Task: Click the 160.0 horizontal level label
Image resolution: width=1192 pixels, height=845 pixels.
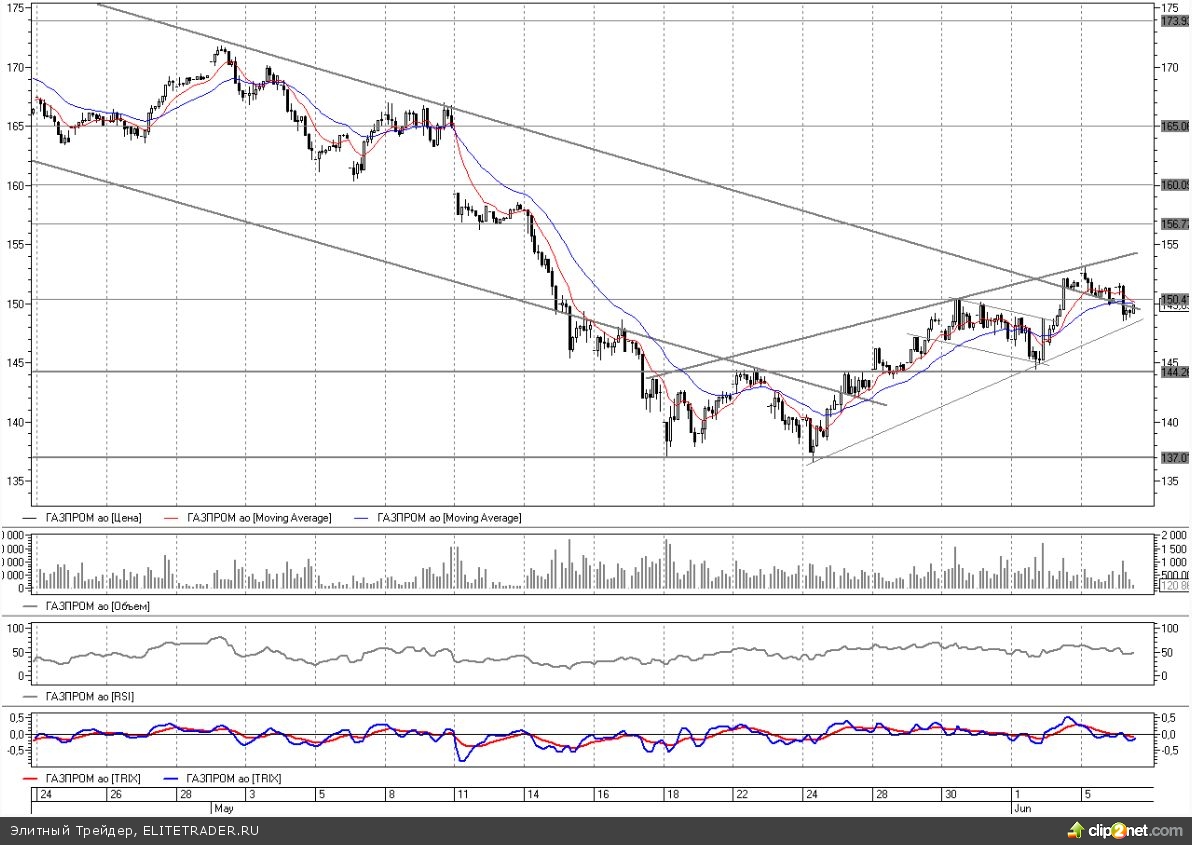Action: click(x=1173, y=185)
